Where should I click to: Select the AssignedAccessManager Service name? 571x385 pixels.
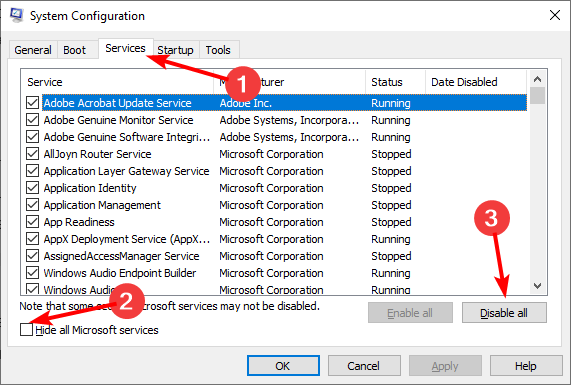point(121,256)
